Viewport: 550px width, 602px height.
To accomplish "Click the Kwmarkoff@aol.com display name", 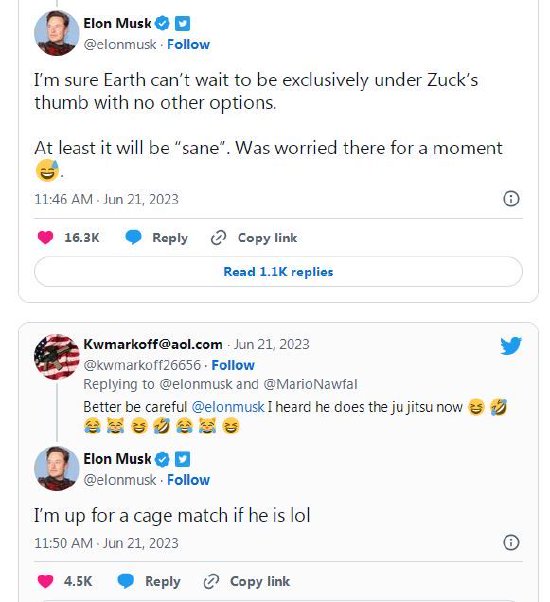I will point(153,344).
